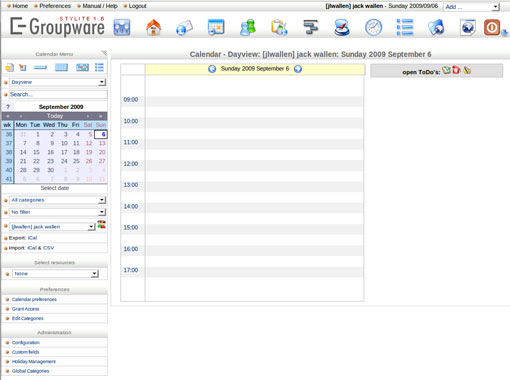This screenshot has width=510, height=380.
Task: Open the Home house icon
Action: point(153,27)
